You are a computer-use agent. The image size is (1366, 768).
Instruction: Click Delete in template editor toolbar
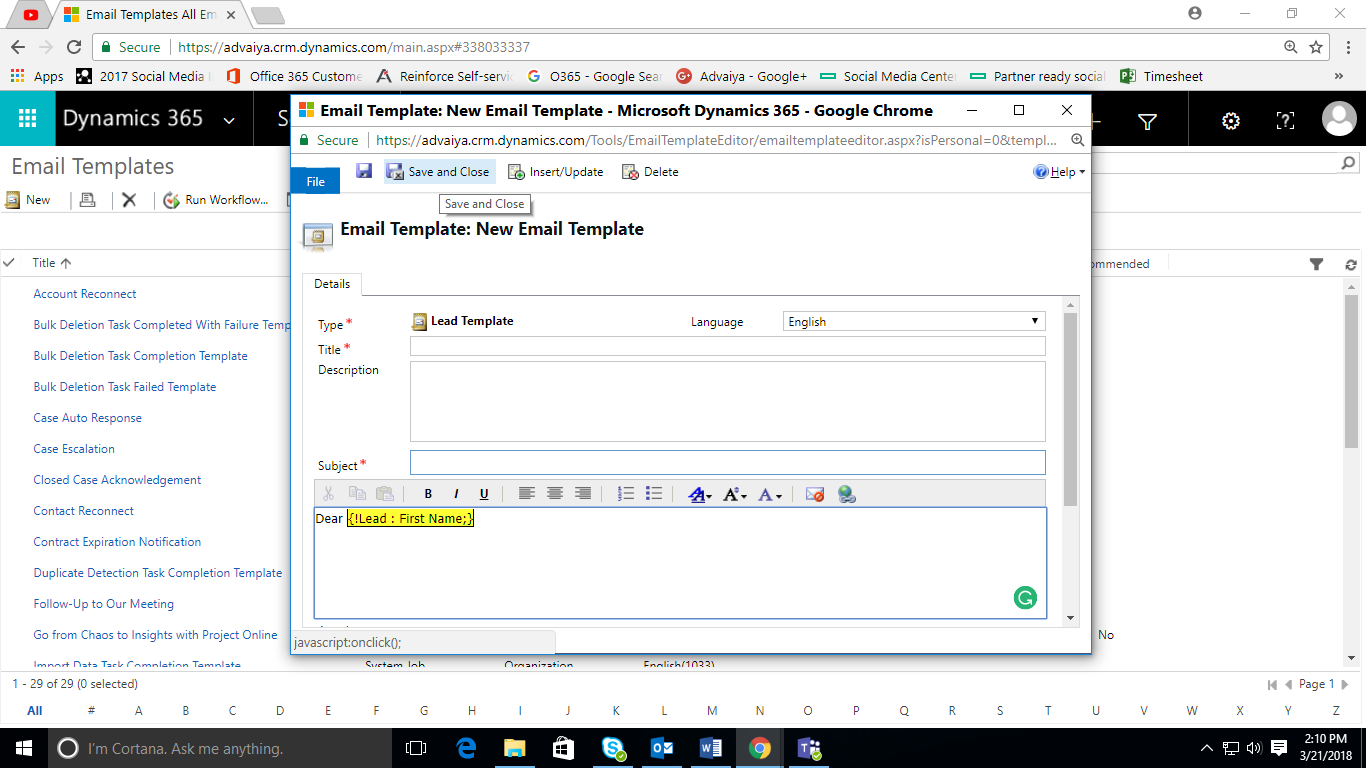650,172
